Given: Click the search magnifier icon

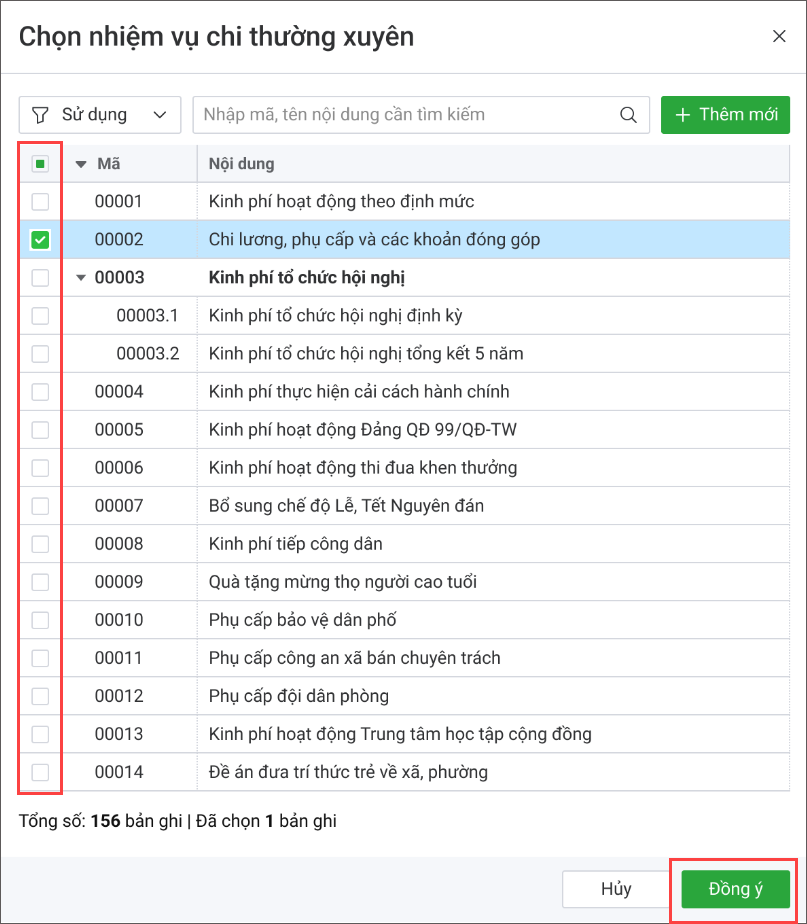Looking at the screenshot, I should [629, 115].
